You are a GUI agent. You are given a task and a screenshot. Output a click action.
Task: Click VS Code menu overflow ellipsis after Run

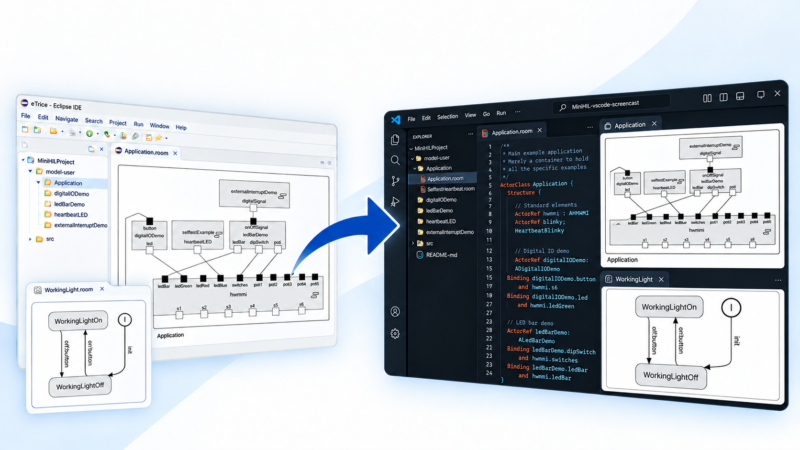click(x=517, y=112)
